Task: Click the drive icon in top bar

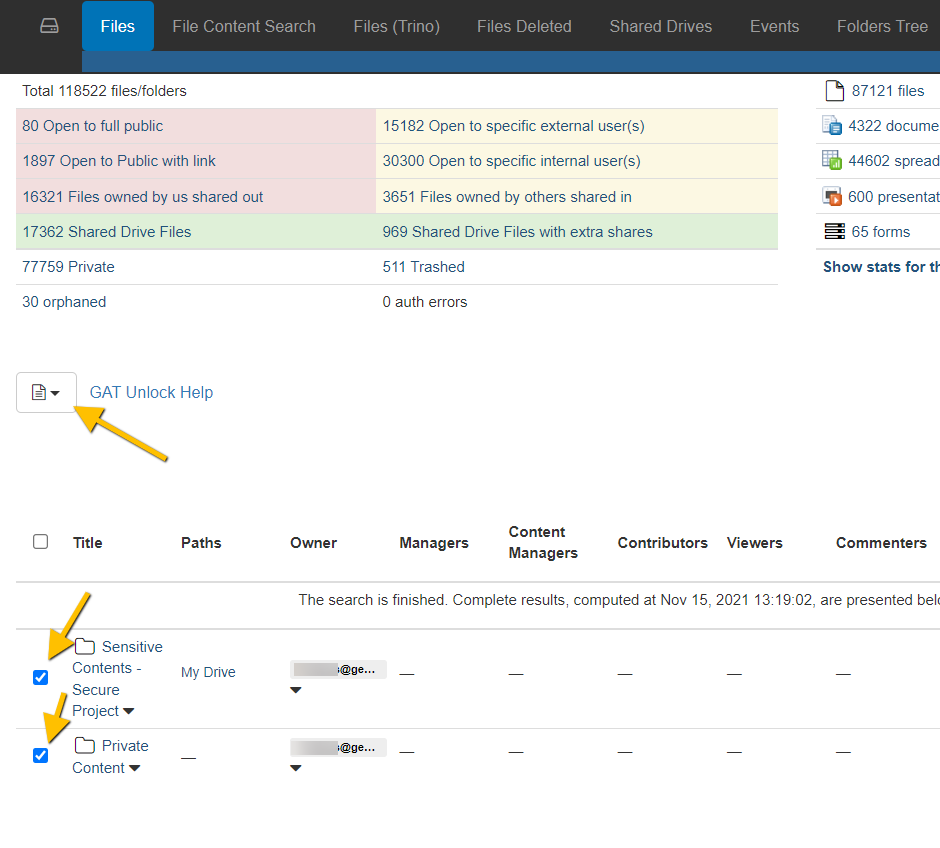Action: [49, 26]
